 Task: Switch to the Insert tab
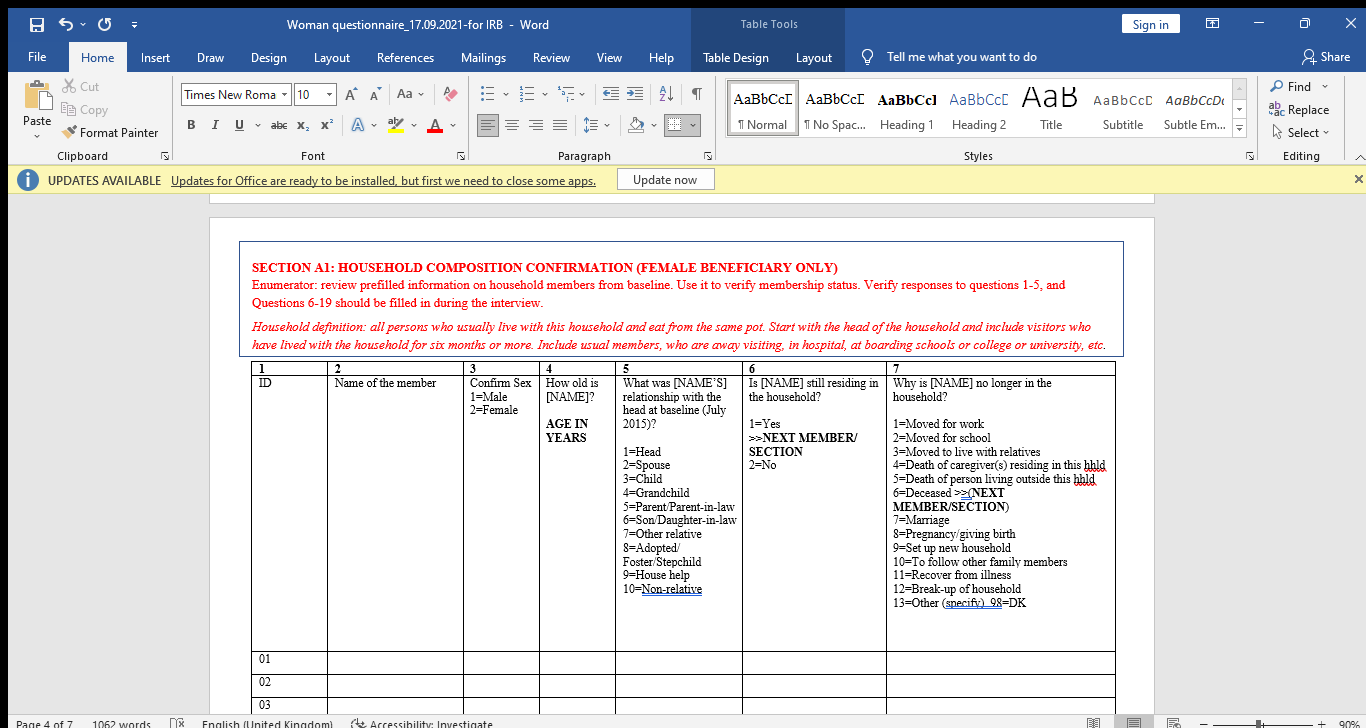(155, 57)
